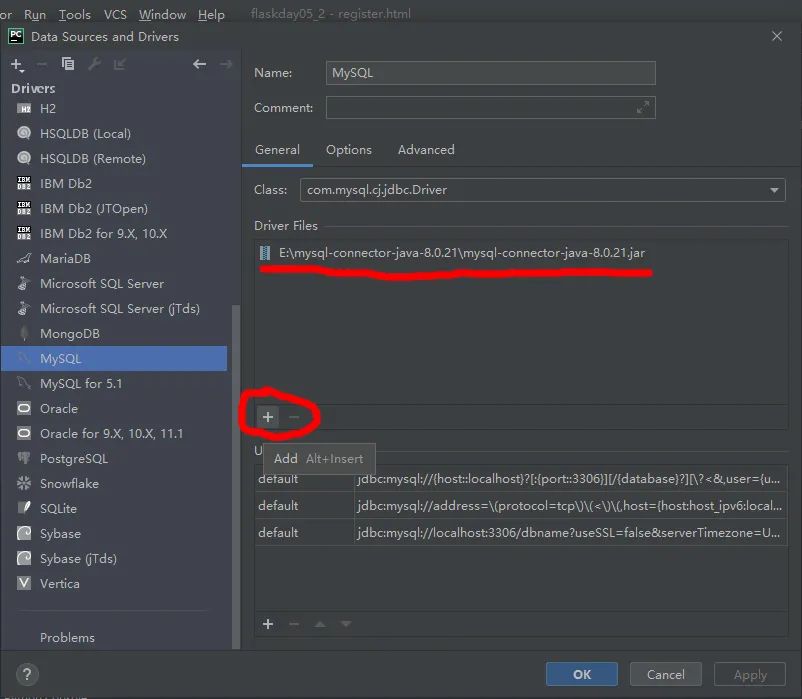Screen dimensions: 802x699
Task: Open the Class dropdown
Action: pos(542,190)
